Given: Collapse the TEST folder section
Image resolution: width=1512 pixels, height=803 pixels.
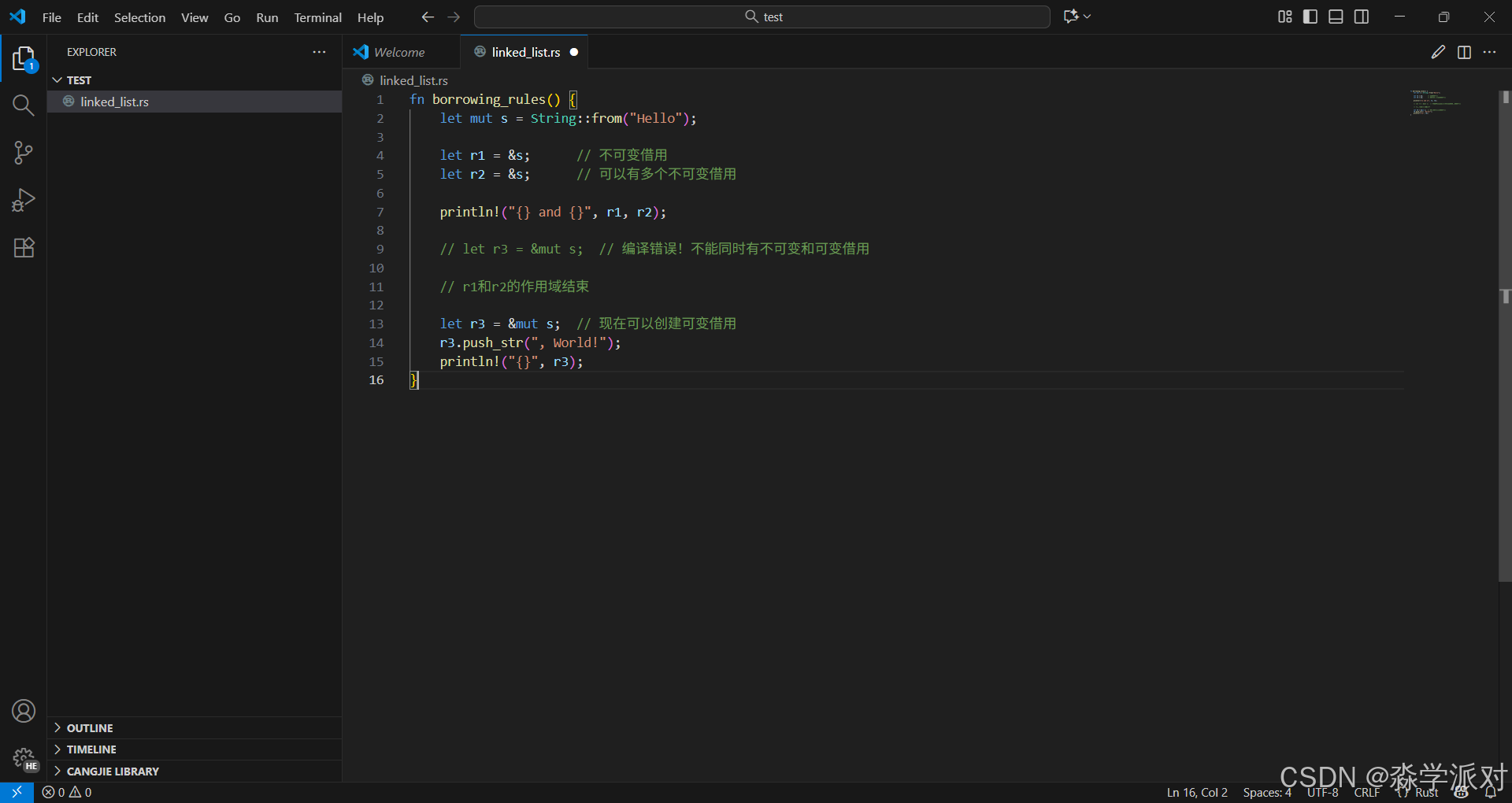Looking at the screenshot, I should (x=195, y=80).
